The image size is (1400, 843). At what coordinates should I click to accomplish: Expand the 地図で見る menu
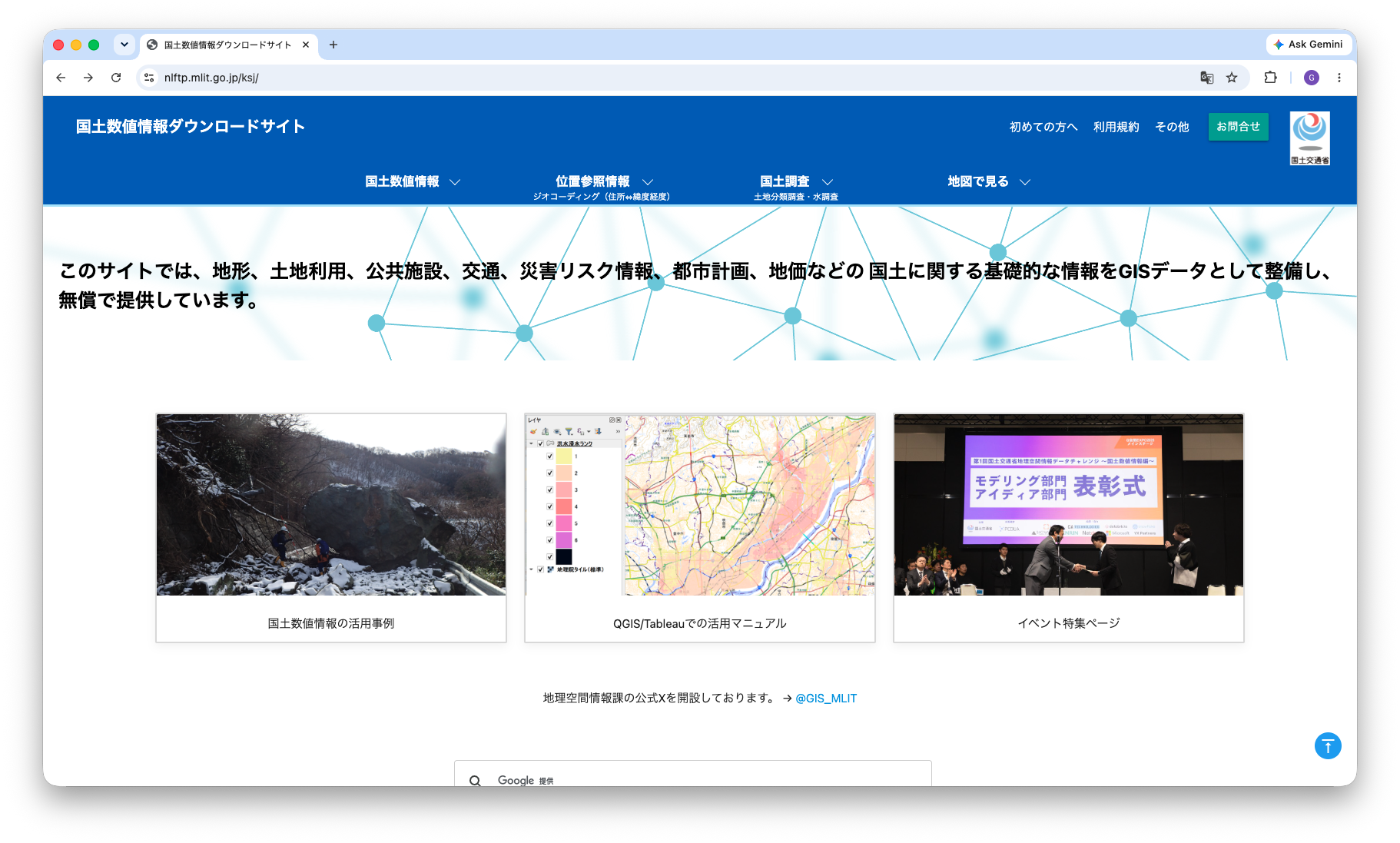pos(988,181)
